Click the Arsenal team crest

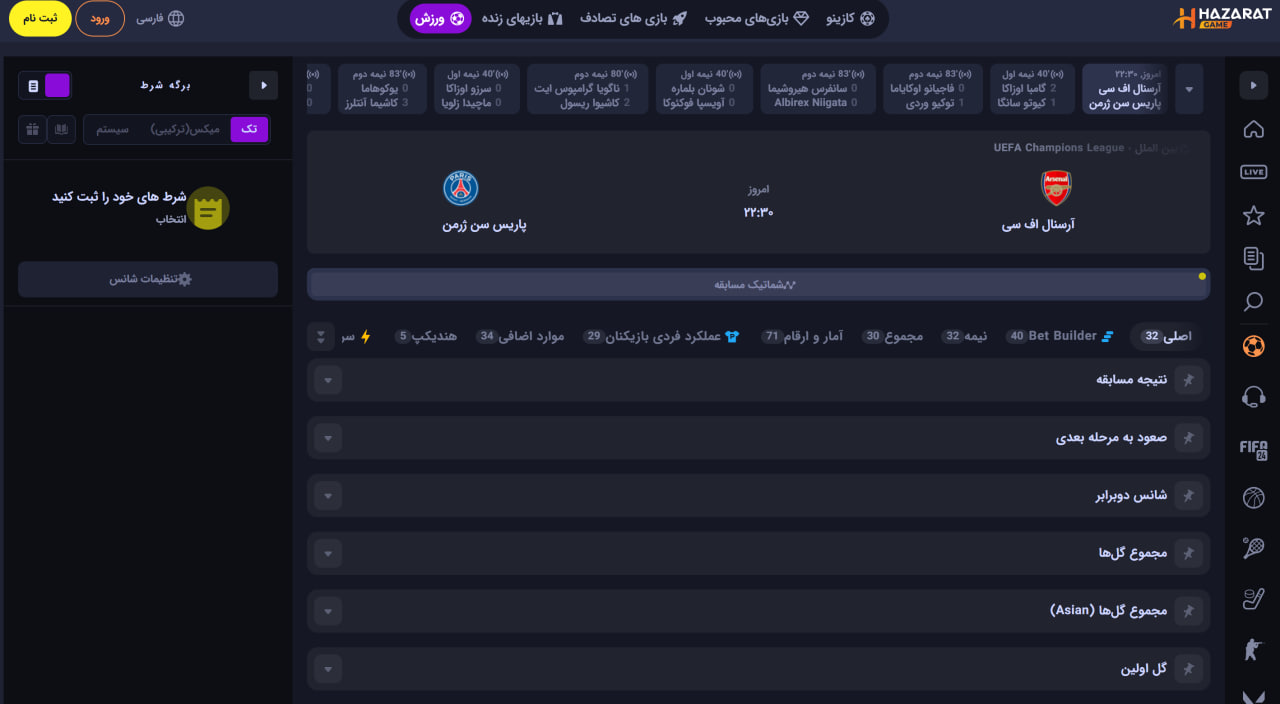pos(1056,188)
